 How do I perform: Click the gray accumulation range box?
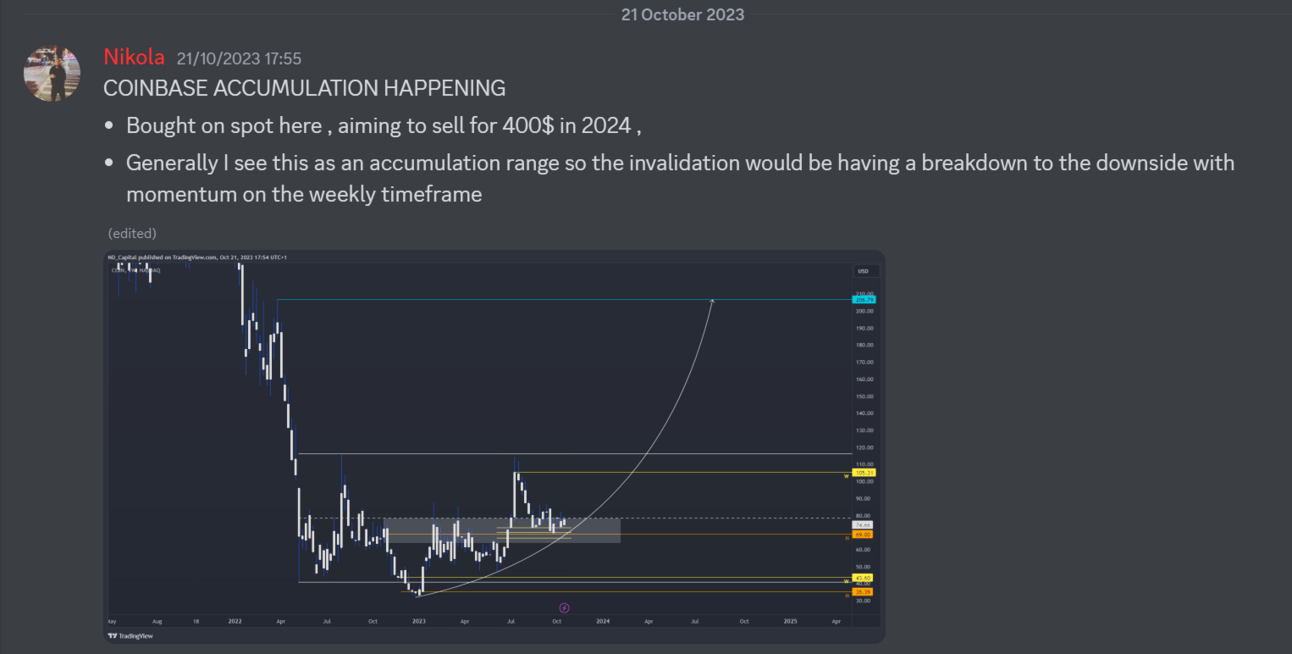coord(503,530)
